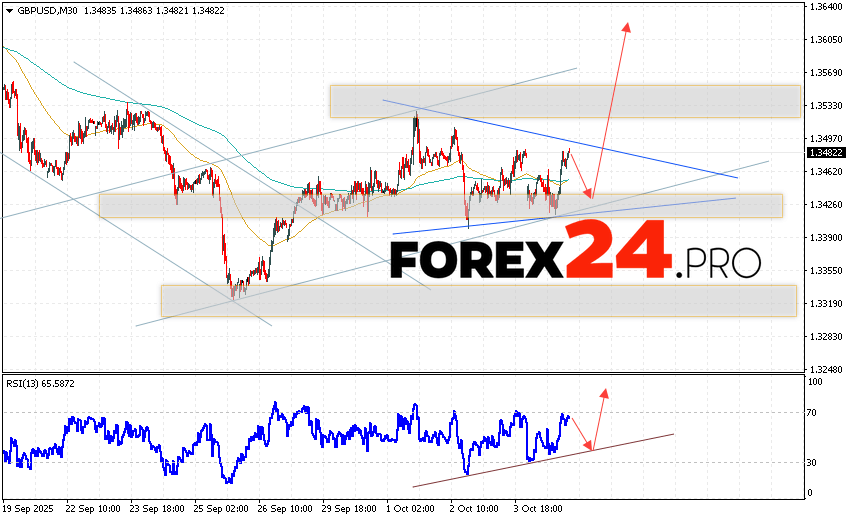Select the upper gray resistance zone
Image resolution: width=850 pixels, height=520 pixels.
coord(564,101)
